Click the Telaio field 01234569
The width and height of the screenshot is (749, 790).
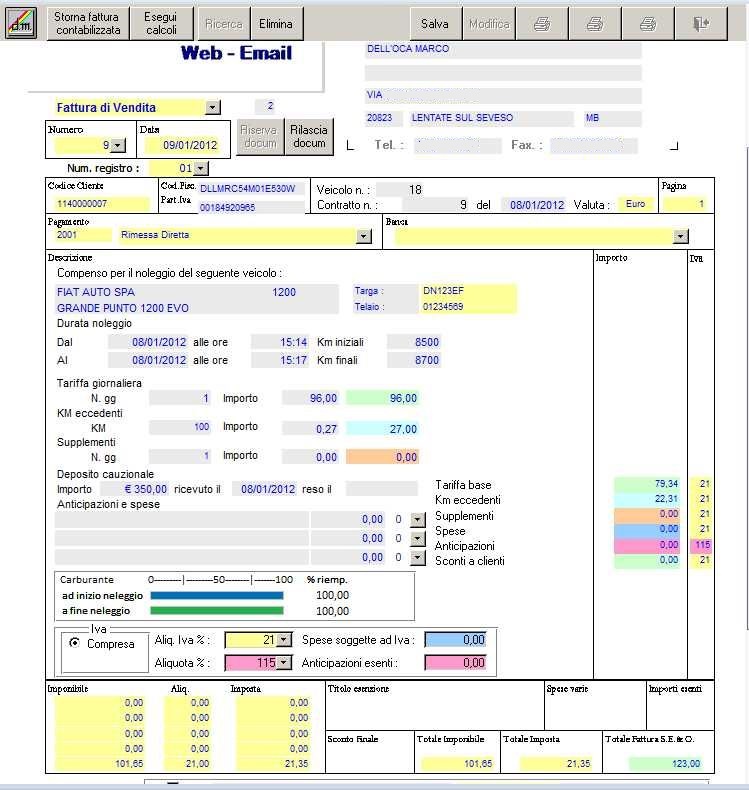click(x=468, y=306)
